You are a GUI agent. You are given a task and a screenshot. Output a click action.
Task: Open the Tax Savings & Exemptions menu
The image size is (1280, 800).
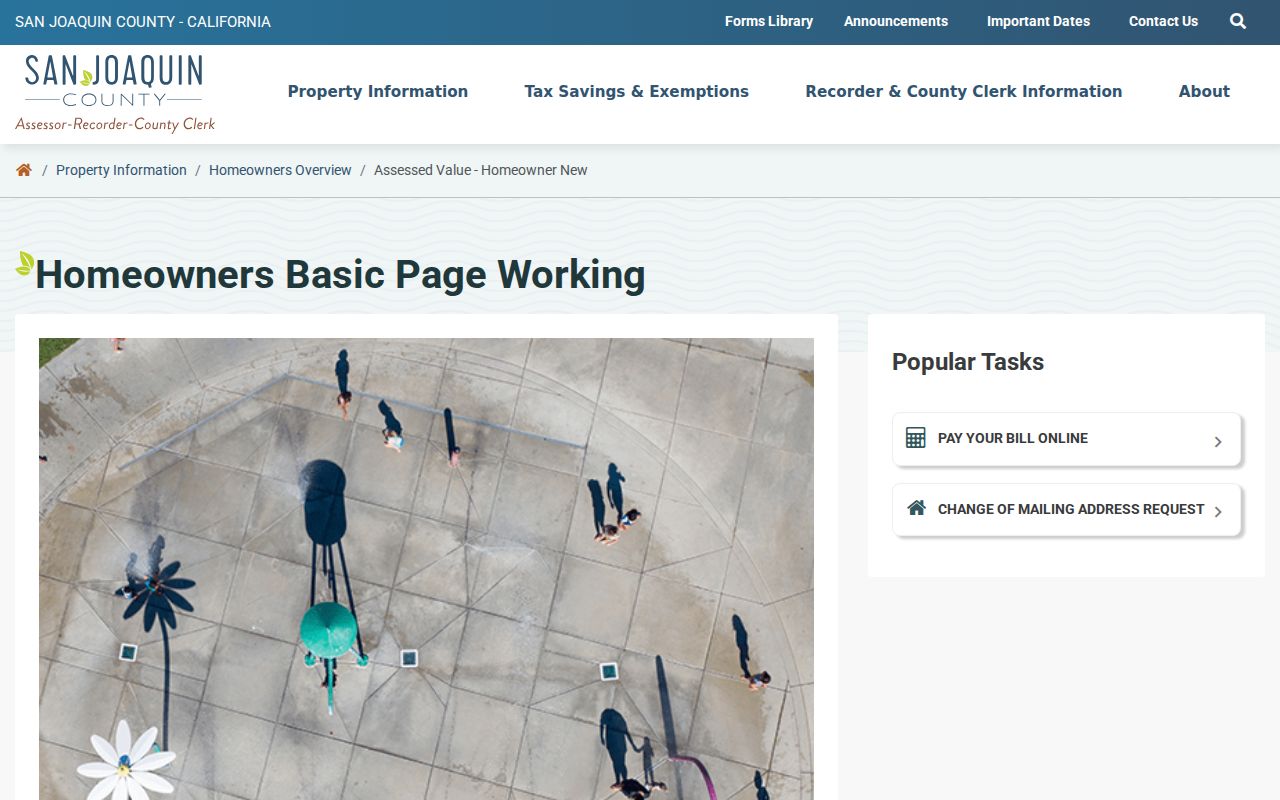tap(637, 91)
